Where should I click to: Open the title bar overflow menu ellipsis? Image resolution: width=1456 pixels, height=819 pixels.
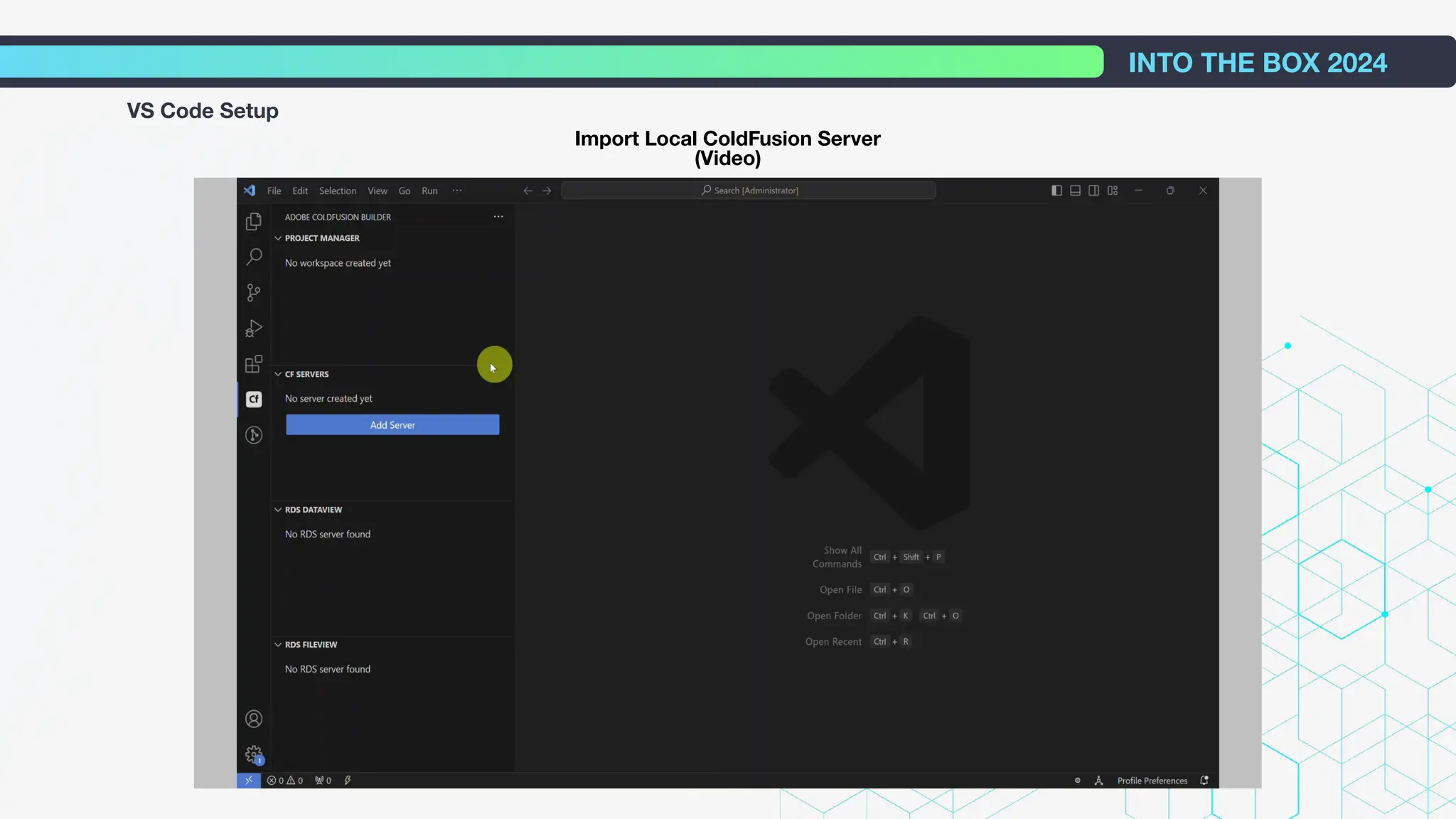click(457, 191)
